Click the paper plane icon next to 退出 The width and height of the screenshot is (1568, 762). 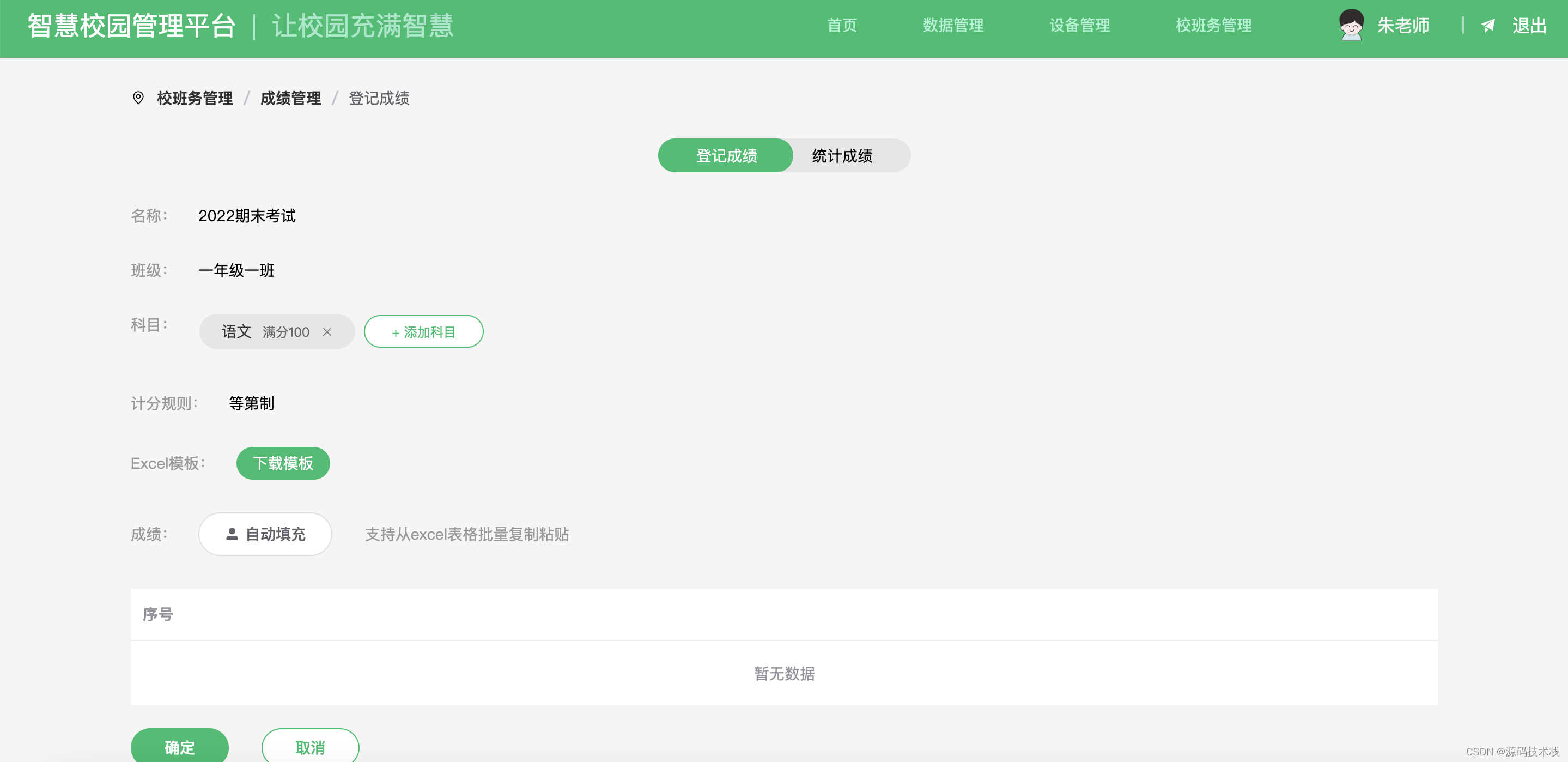1489,25
